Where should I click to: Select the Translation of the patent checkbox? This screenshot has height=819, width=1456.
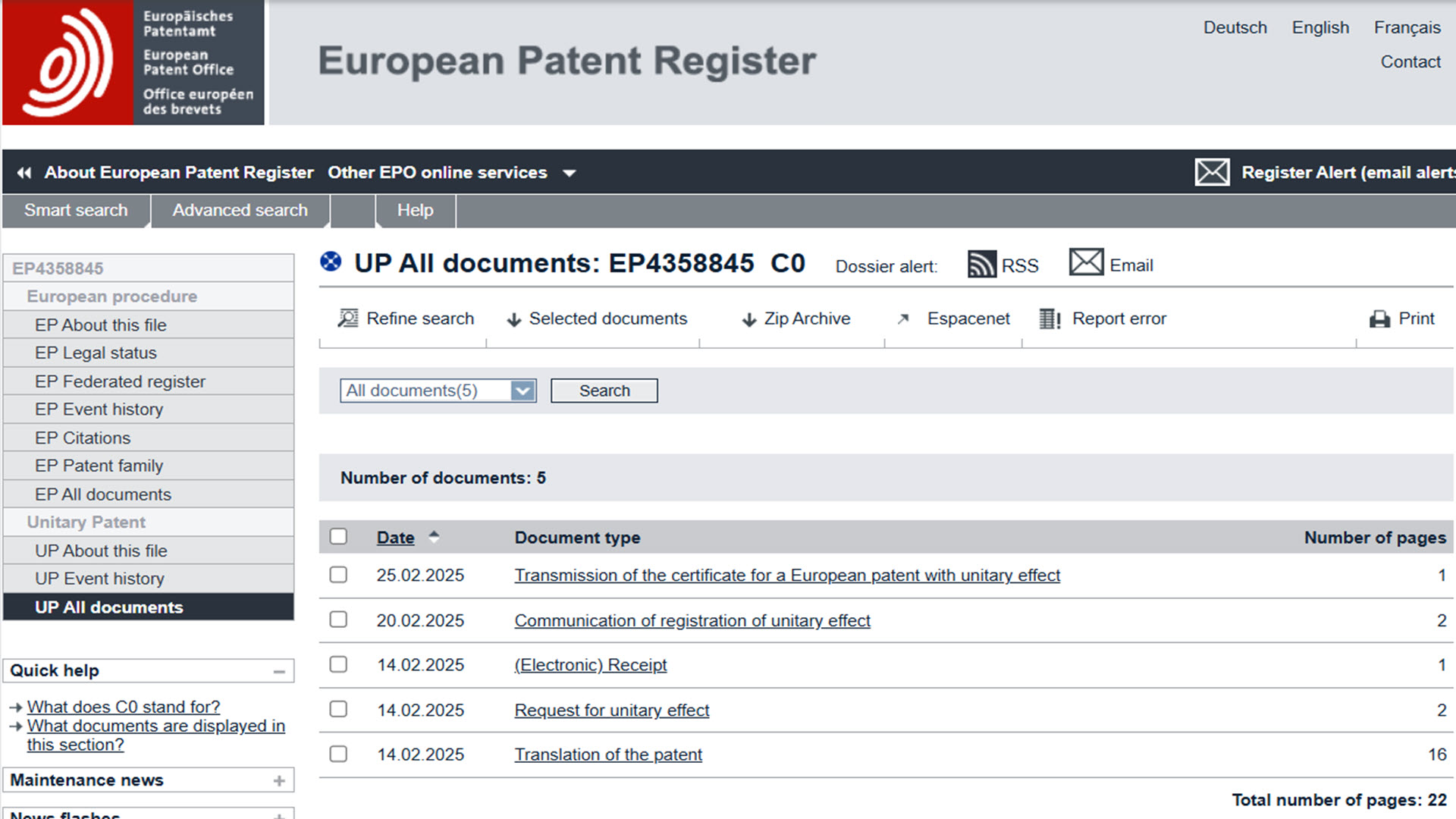[338, 755]
